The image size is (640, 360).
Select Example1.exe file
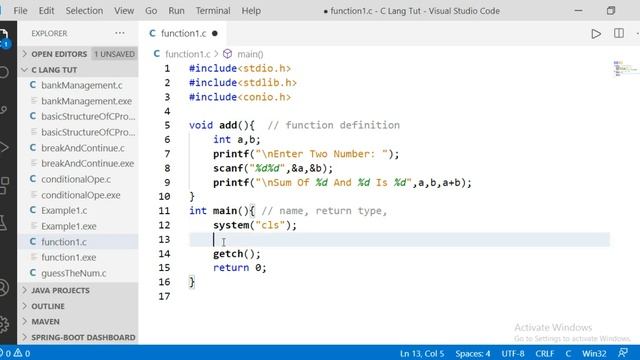(x=69, y=226)
